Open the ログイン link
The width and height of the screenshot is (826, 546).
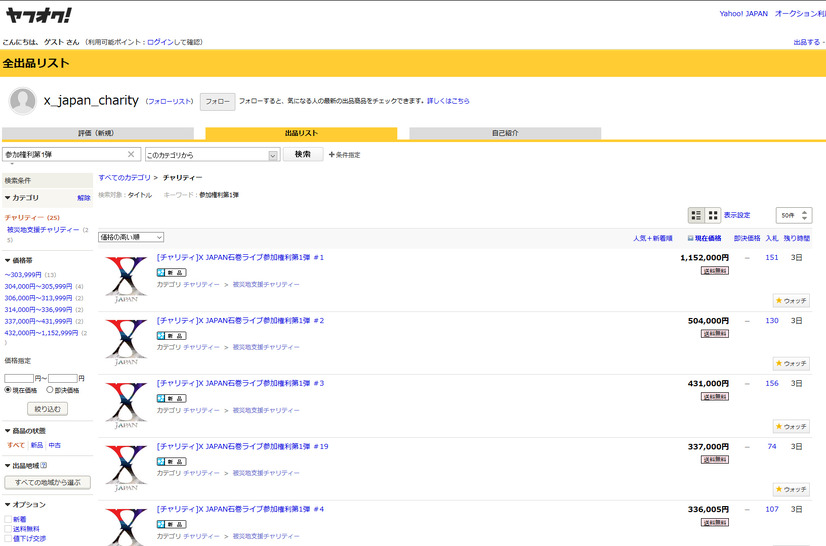pyautogui.click(x=160, y=42)
